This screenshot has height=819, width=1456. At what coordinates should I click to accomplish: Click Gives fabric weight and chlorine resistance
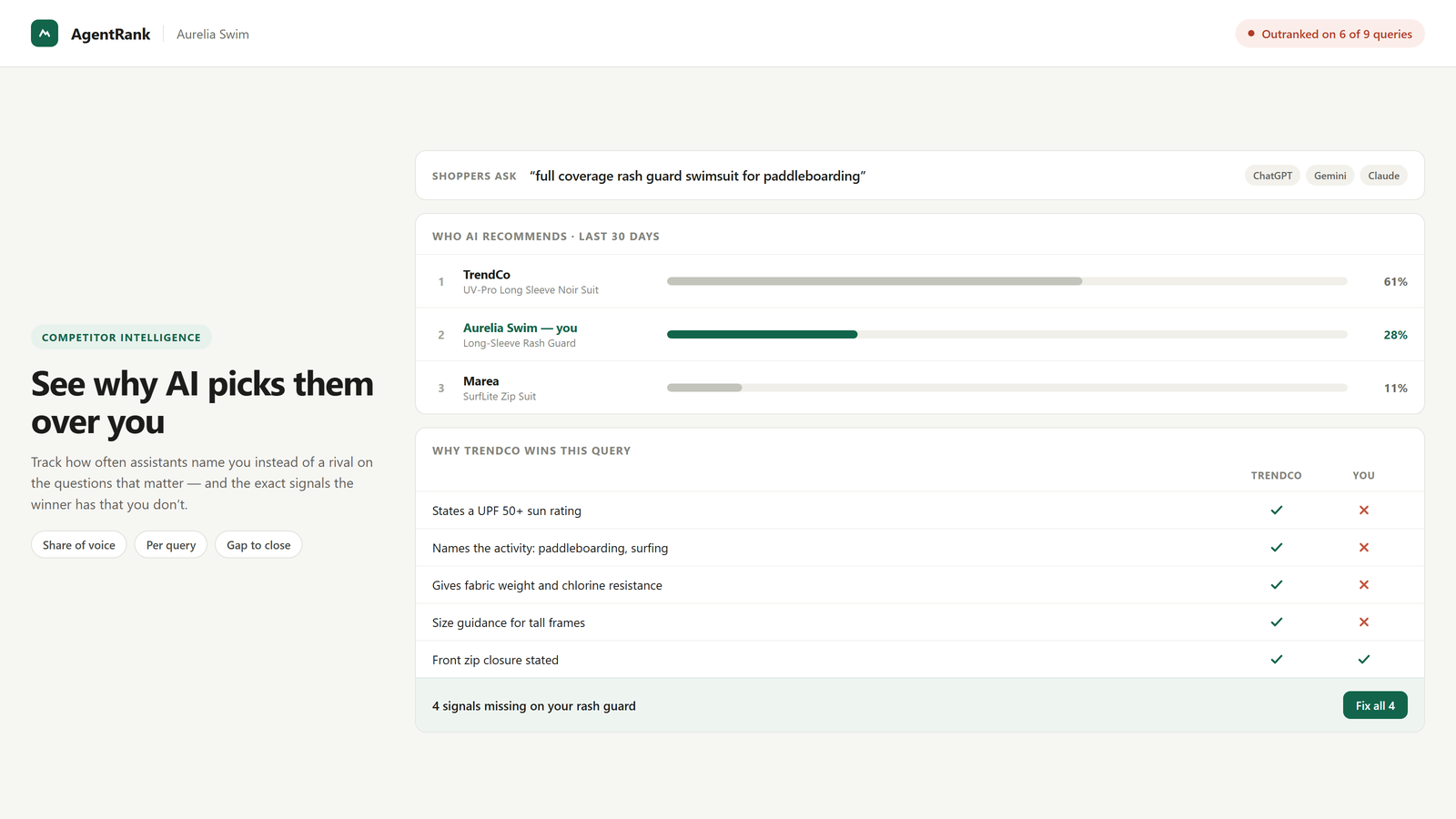tap(547, 585)
